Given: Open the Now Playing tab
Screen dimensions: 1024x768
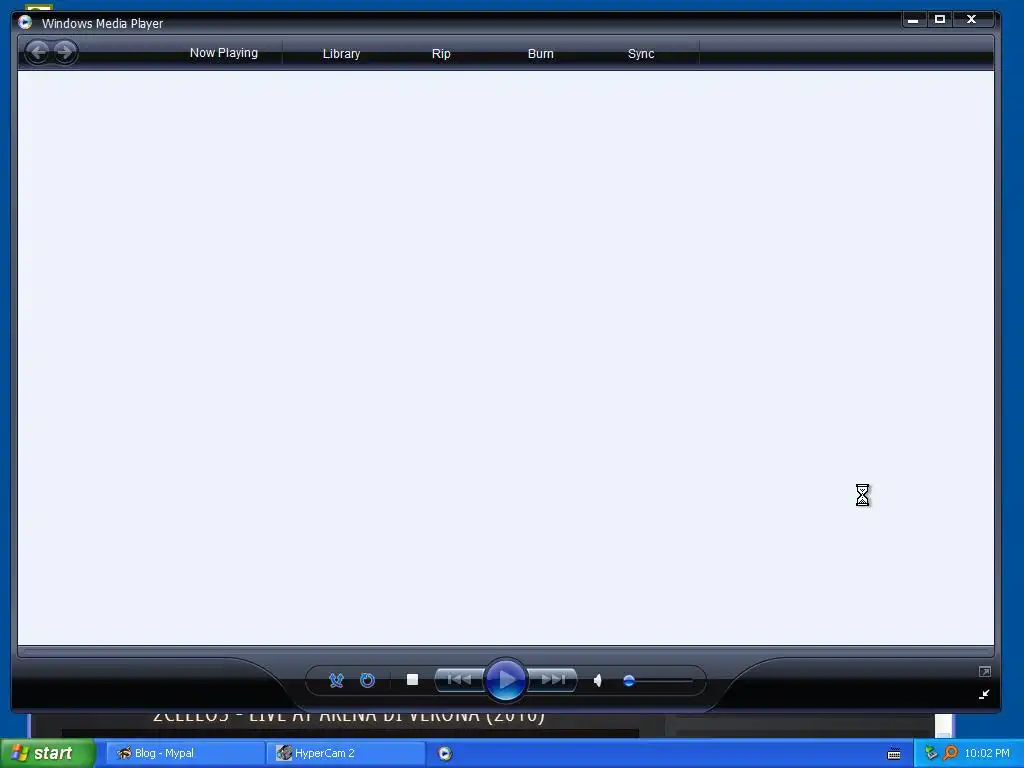Looking at the screenshot, I should click(x=223, y=53).
